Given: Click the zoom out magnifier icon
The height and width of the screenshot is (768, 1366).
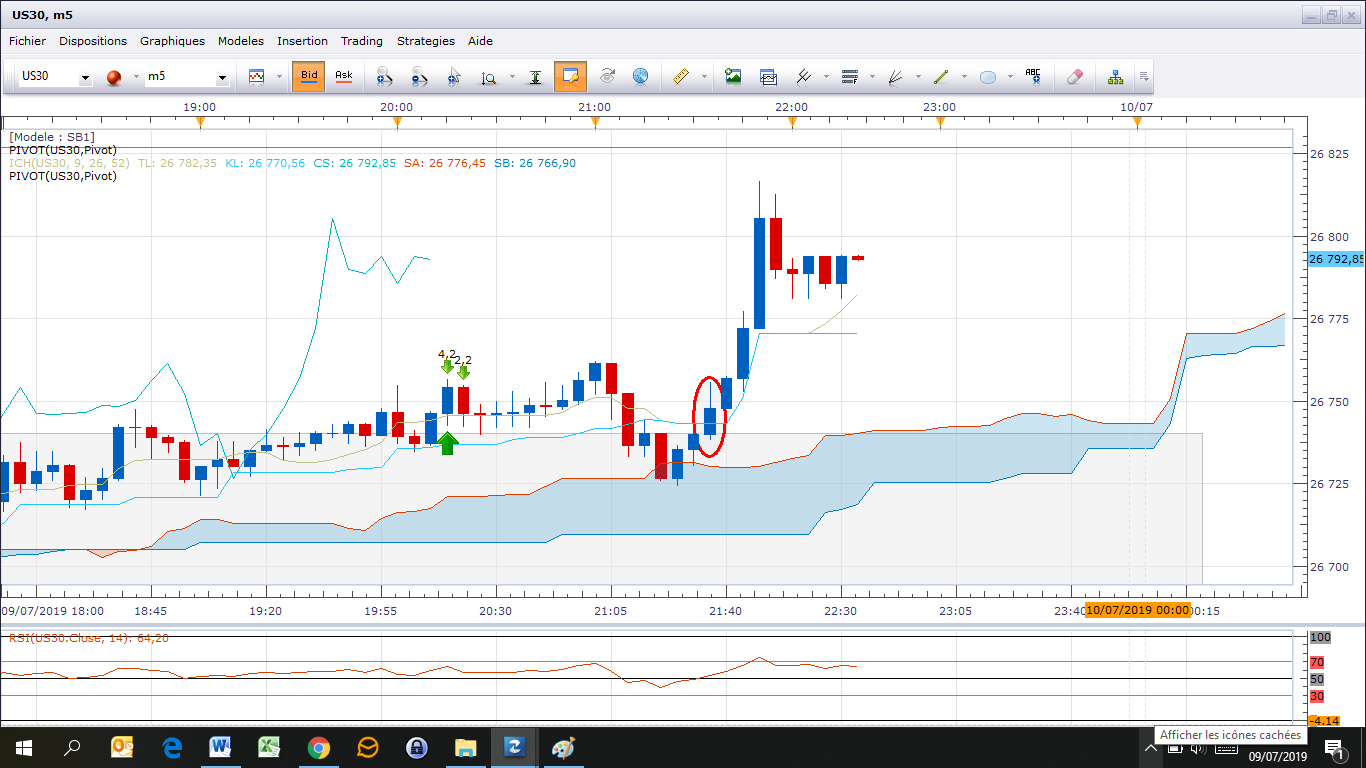Looking at the screenshot, I should coord(419,77).
